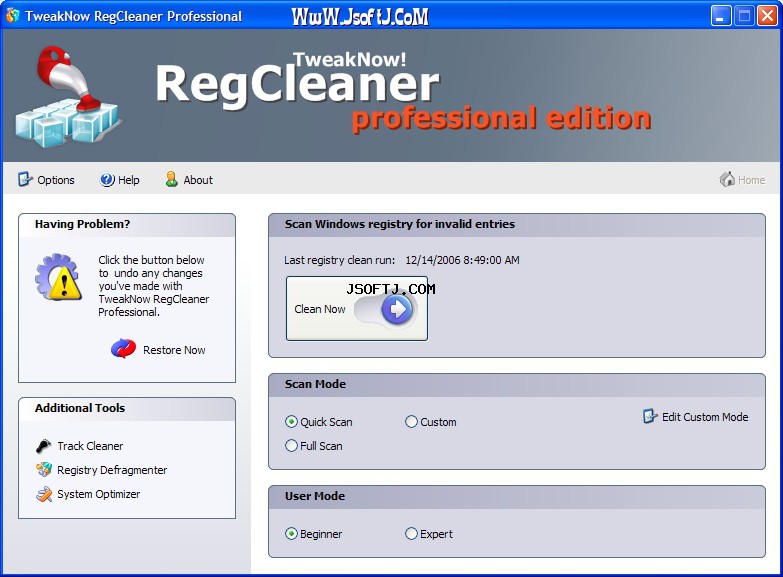Click the title bar application icon

pyautogui.click(x=12, y=15)
